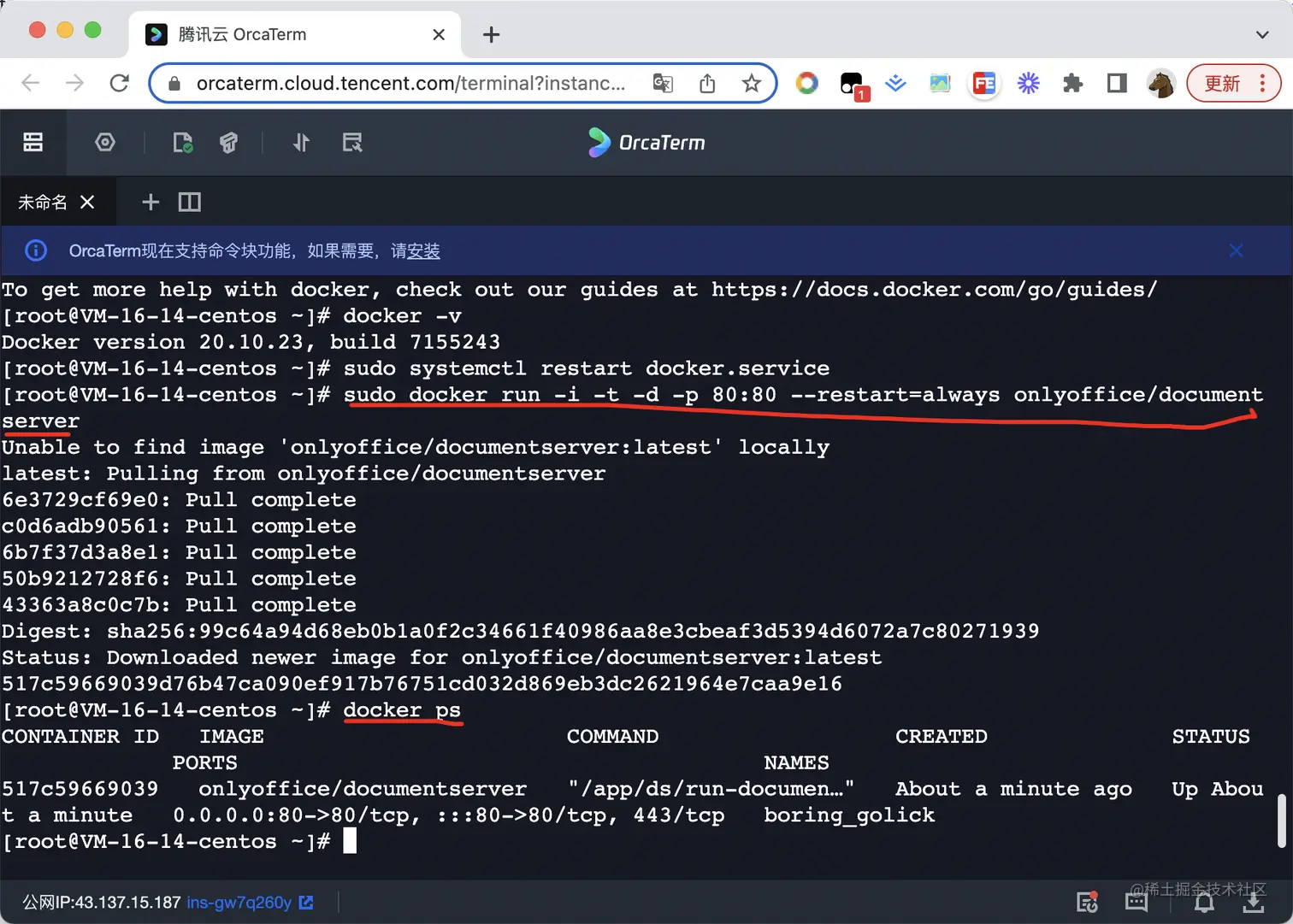Open the Chrome extensions puzzle menu
This screenshot has height=924, width=1293.
tap(1072, 83)
